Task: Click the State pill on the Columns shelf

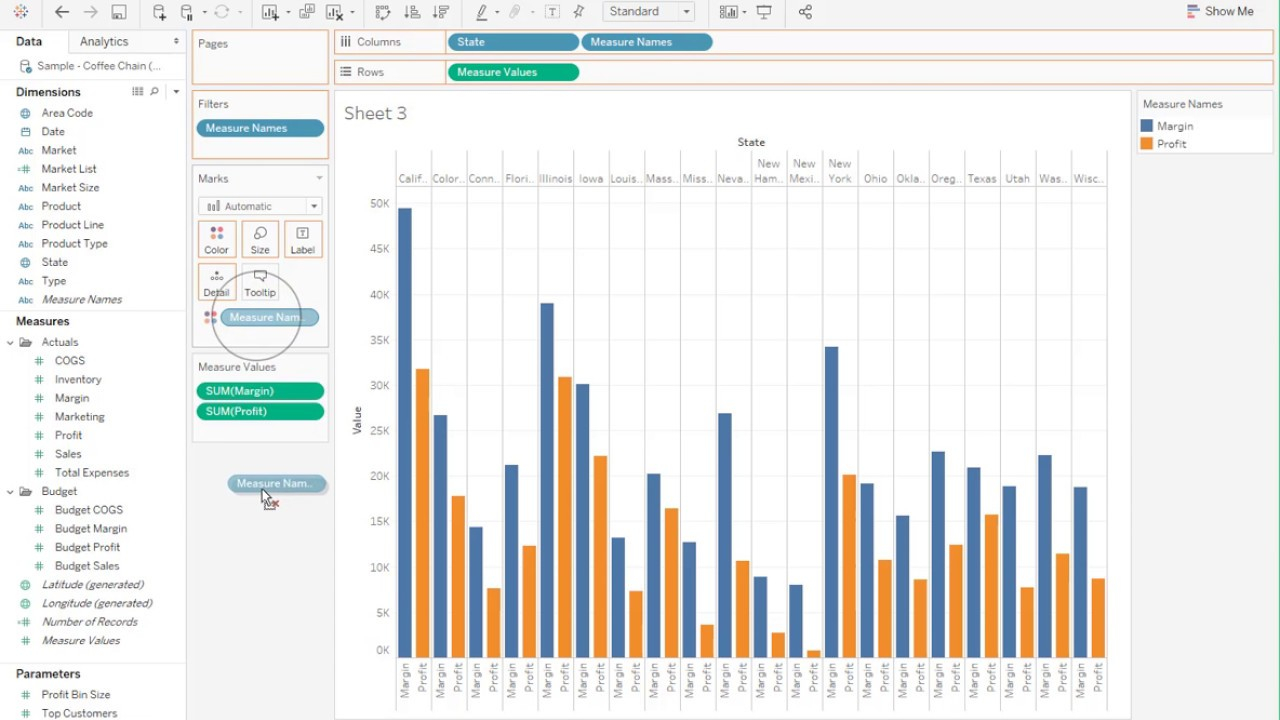Action: (513, 42)
